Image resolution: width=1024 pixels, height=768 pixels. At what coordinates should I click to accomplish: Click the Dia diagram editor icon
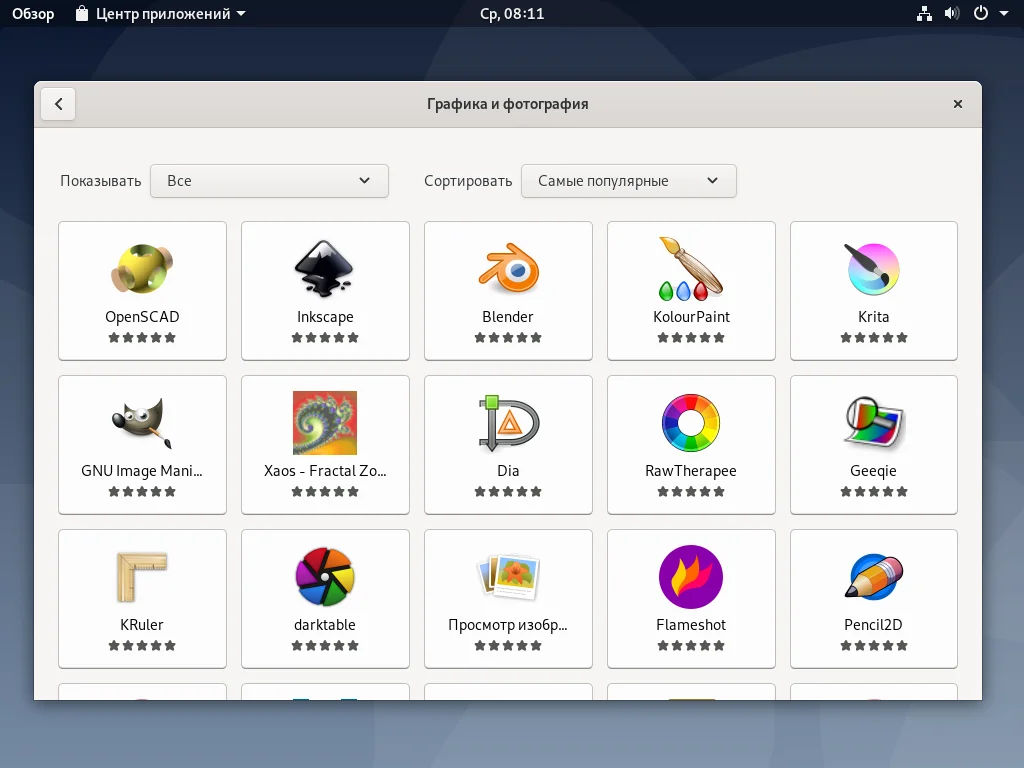(x=508, y=422)
